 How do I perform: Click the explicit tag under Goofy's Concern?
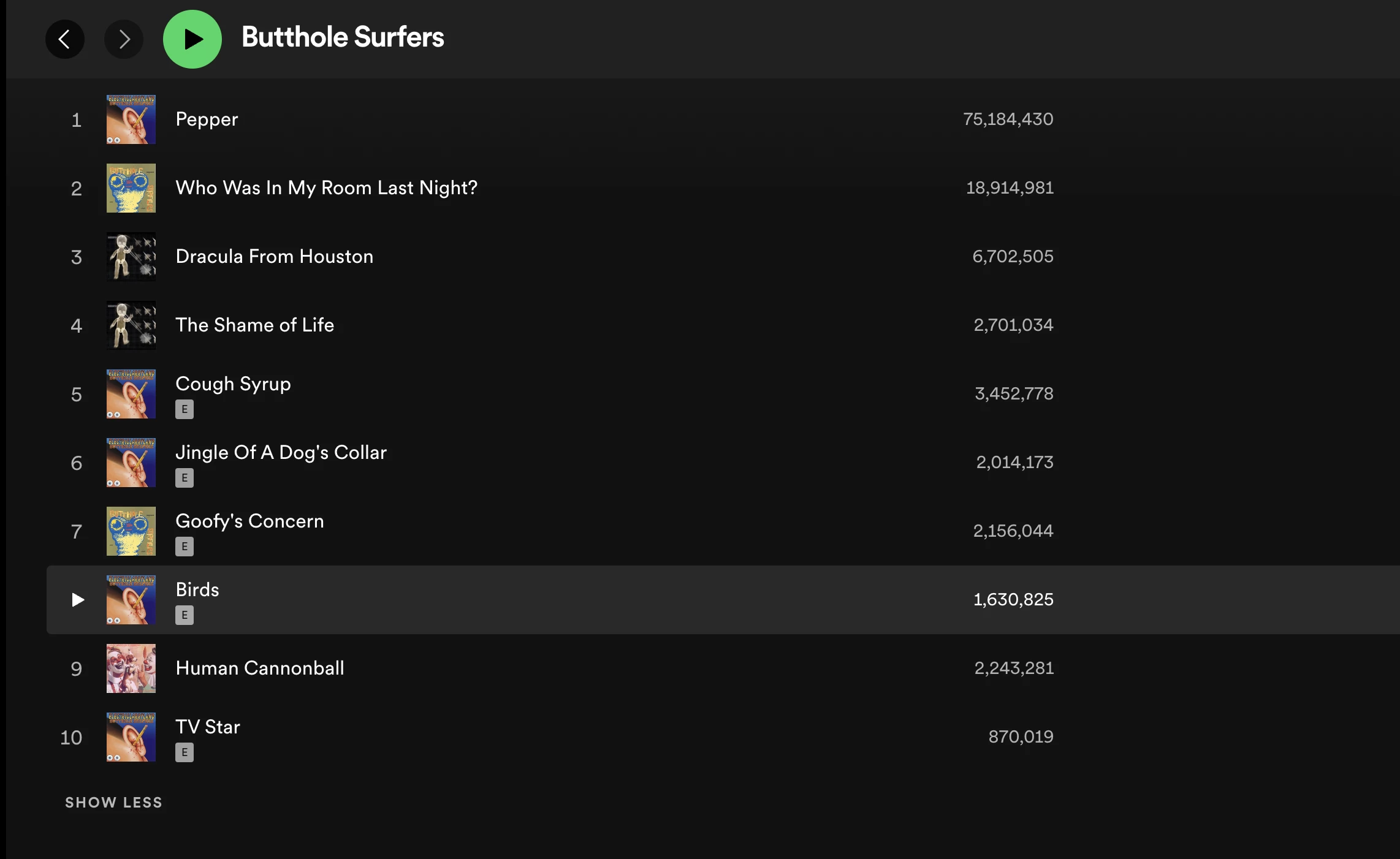tap(185, 547)
